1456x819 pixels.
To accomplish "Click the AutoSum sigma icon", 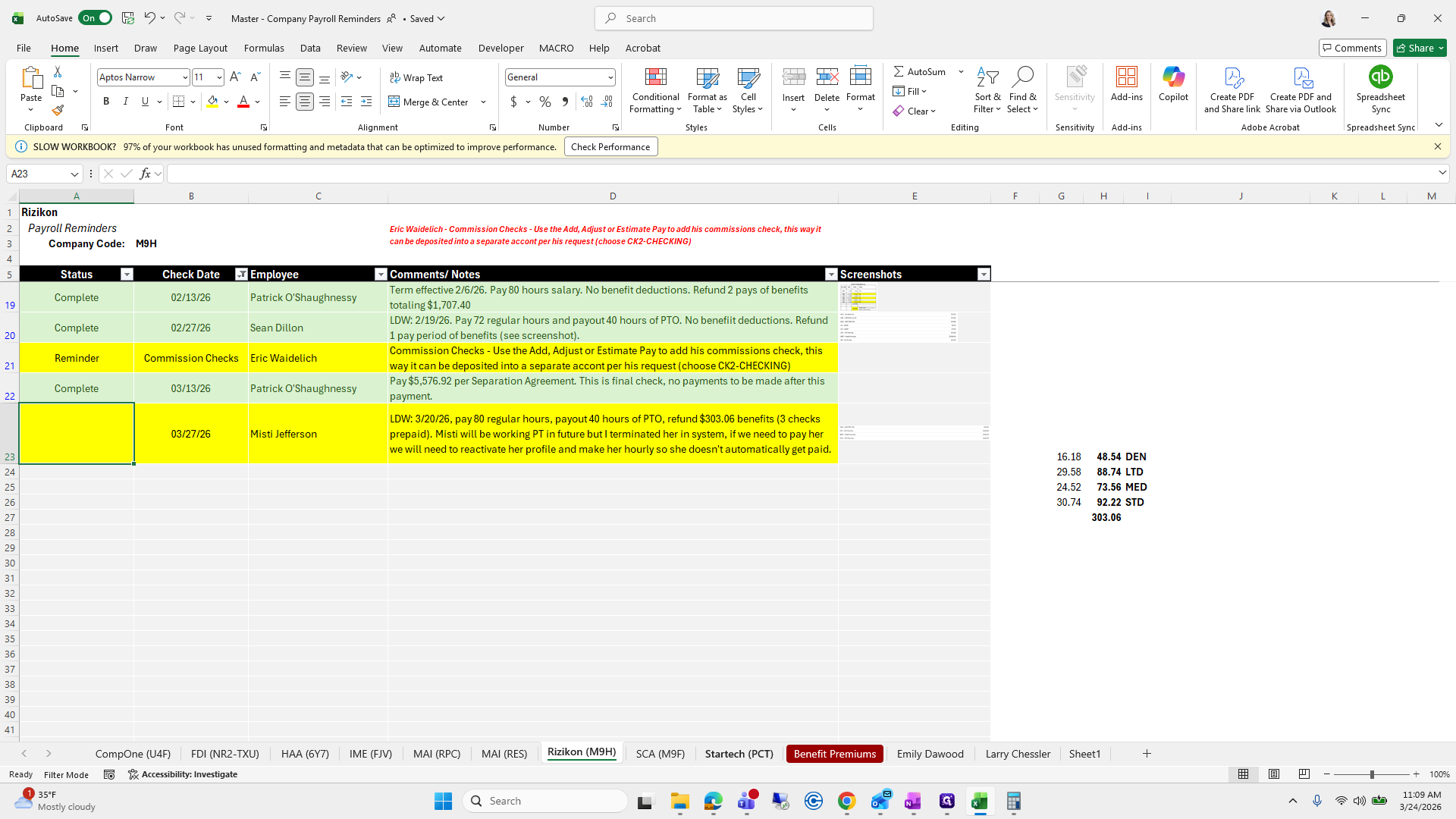I will (899, 71).
